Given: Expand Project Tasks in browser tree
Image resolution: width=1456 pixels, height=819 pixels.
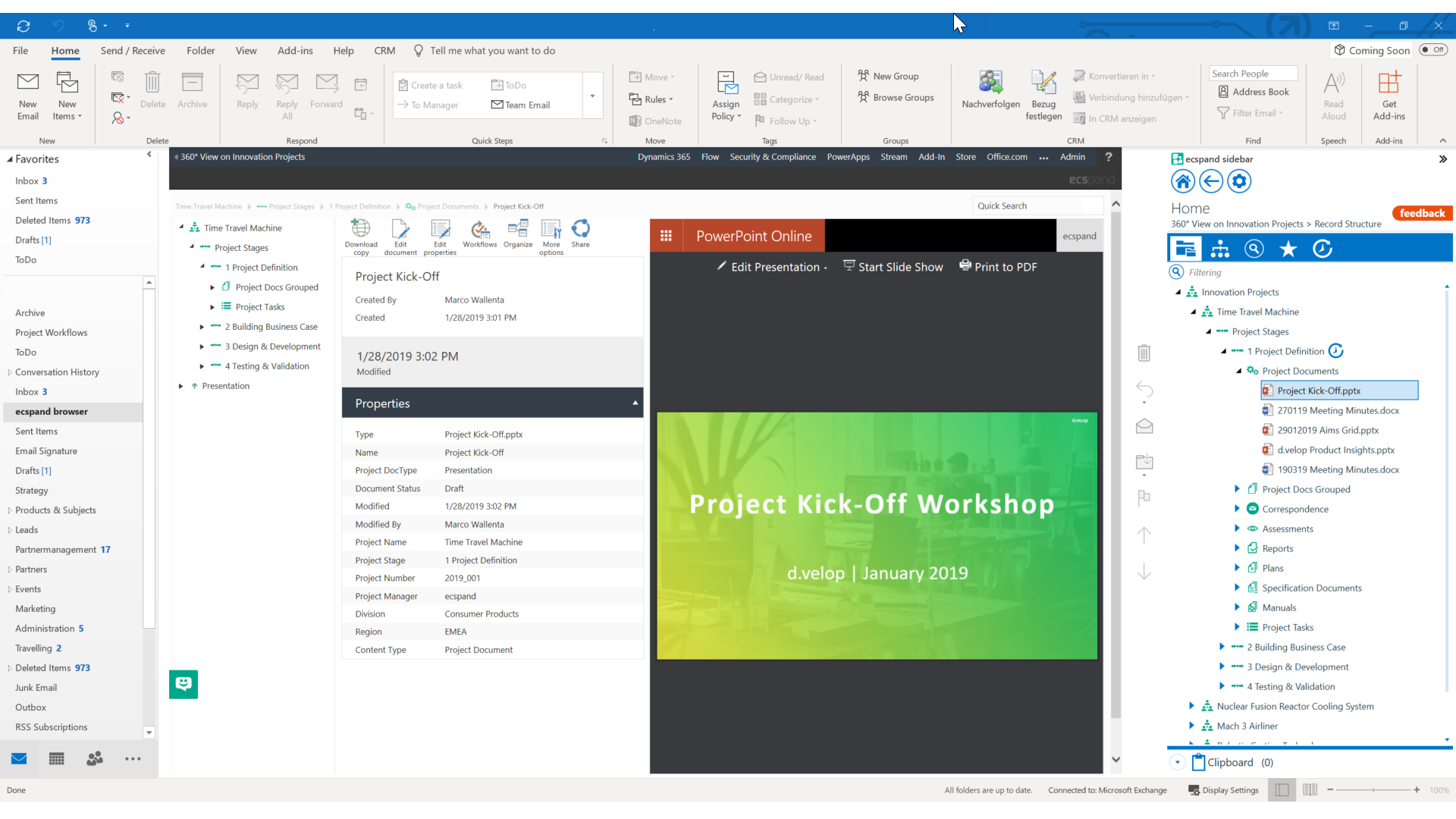Looking at the screenshot, I should (212, 307).
